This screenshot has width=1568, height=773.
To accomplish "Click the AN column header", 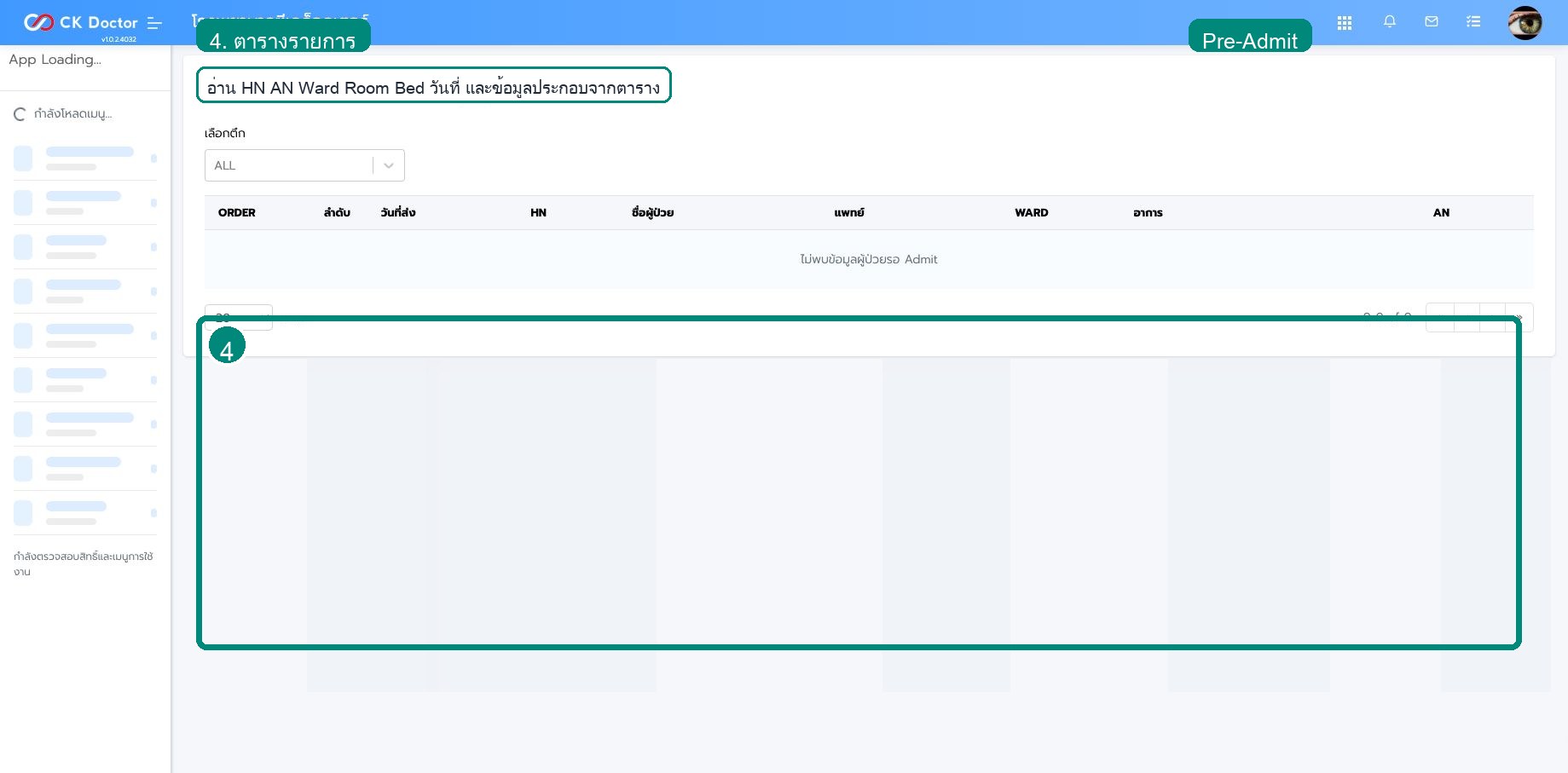I will click(x=1441, y=212).
